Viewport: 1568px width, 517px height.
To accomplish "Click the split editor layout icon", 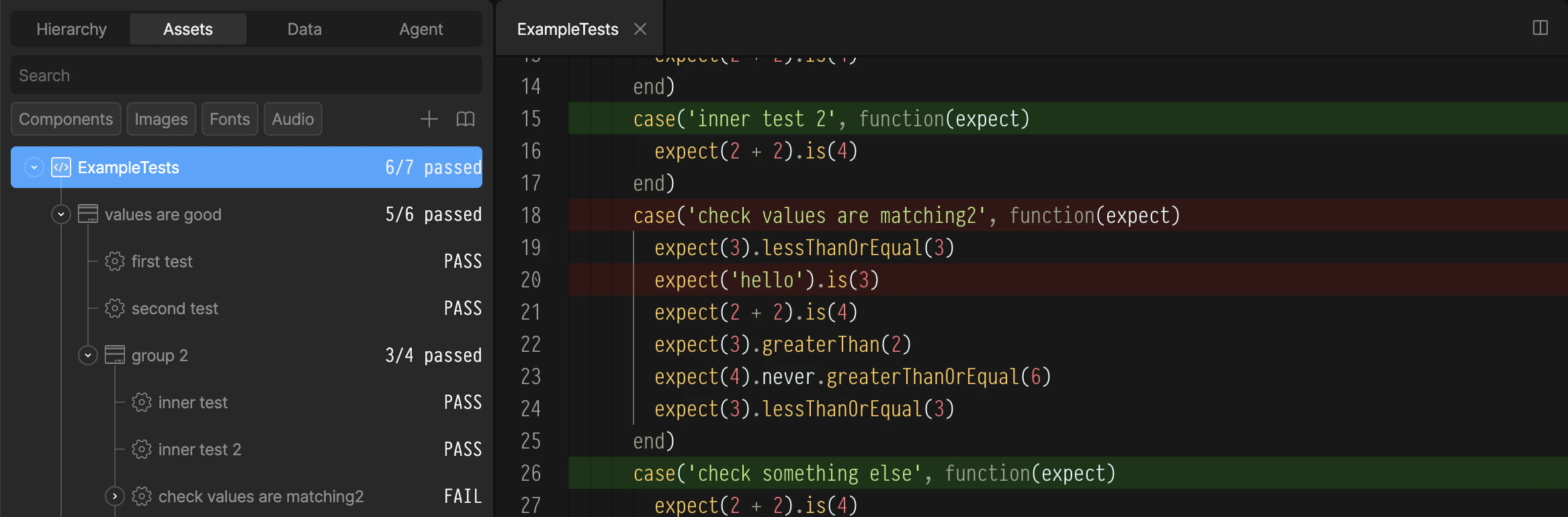I will 1540,28.
